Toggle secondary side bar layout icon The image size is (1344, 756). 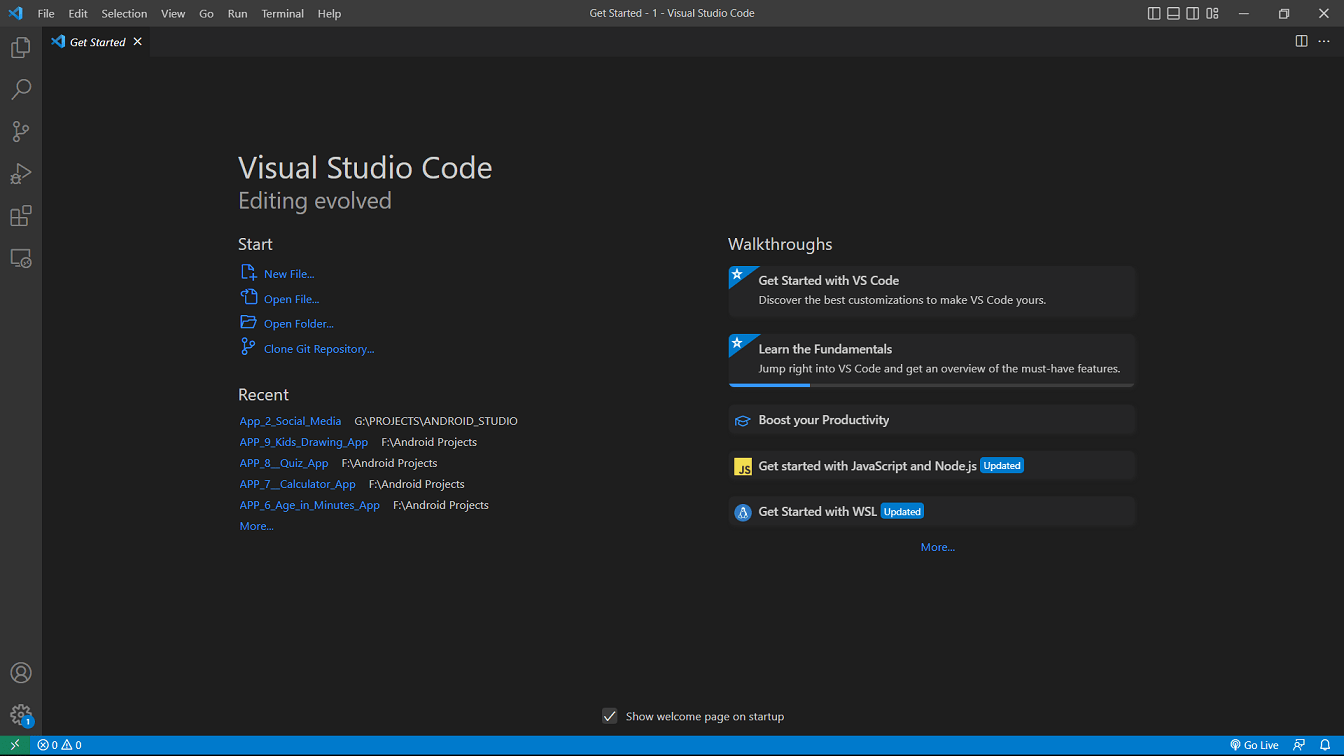tap(1193, 14)
